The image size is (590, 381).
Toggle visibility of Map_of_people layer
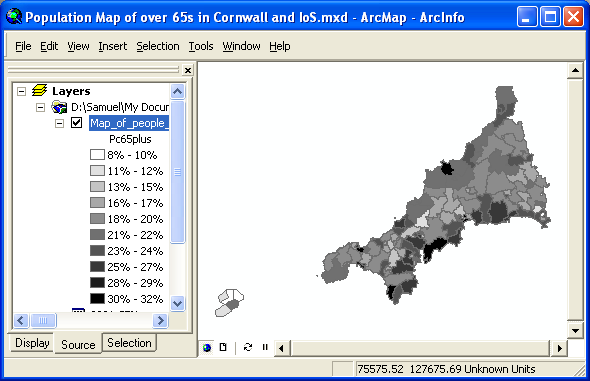(76, 123)
